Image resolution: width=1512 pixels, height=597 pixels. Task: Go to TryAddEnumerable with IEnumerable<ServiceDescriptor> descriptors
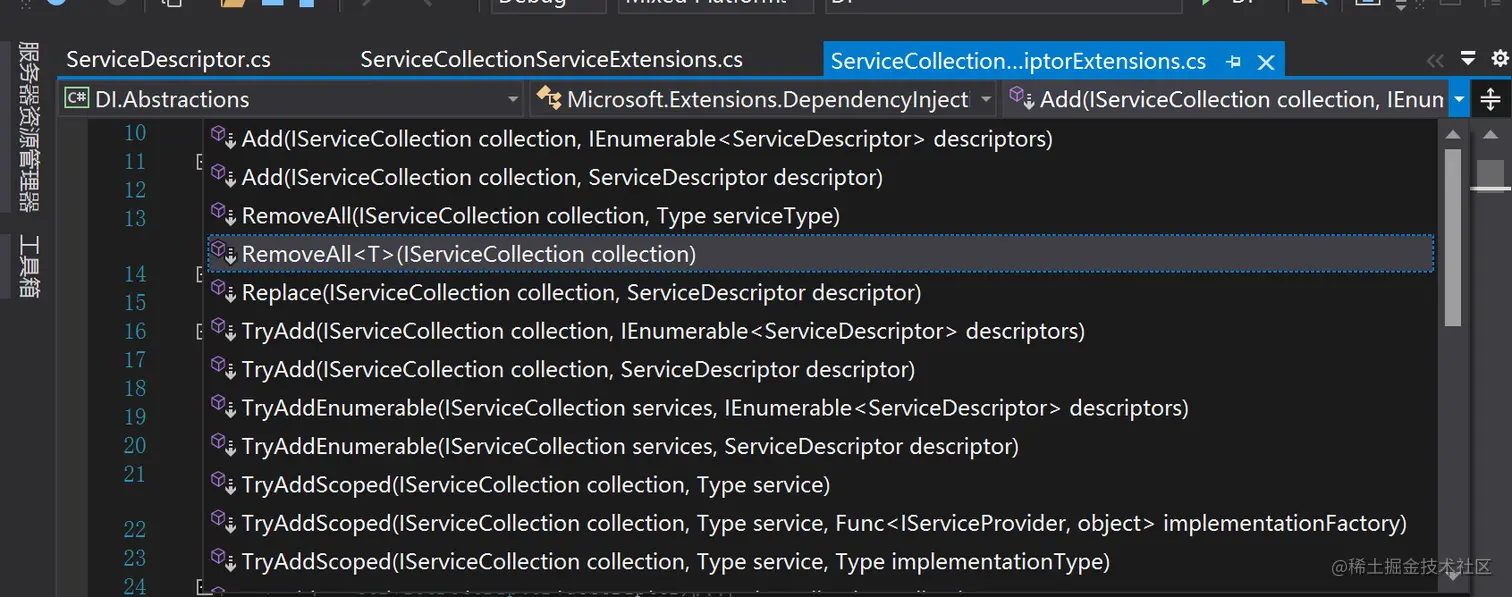coord(820,407)
